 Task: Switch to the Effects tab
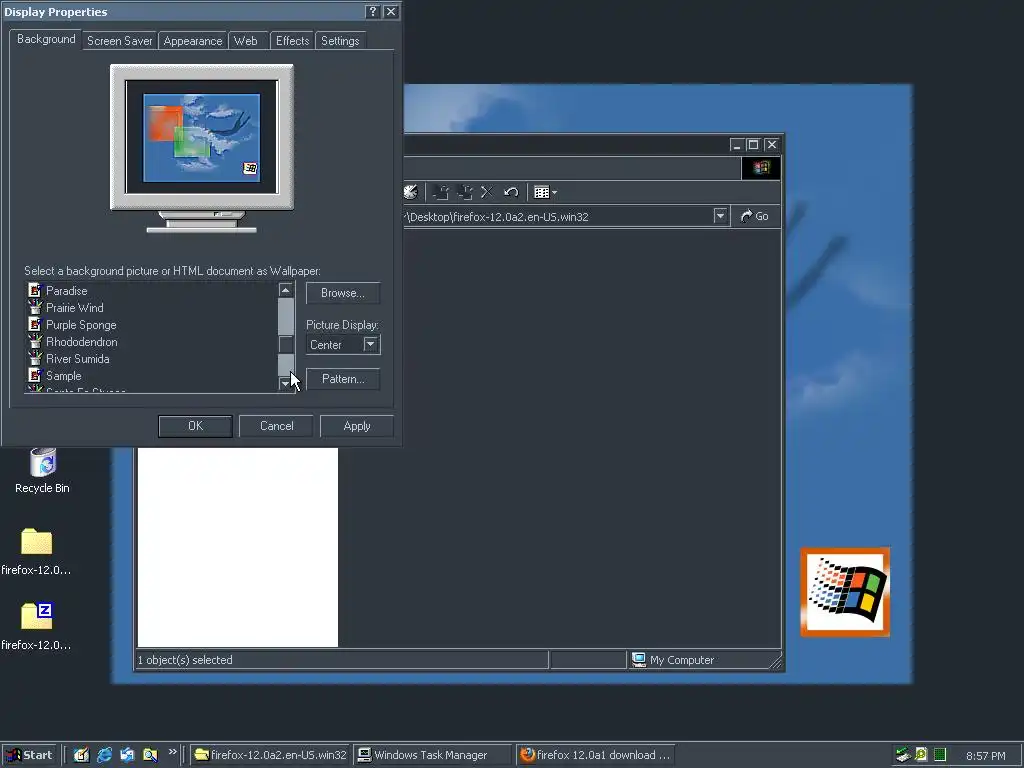pos(292,40)
